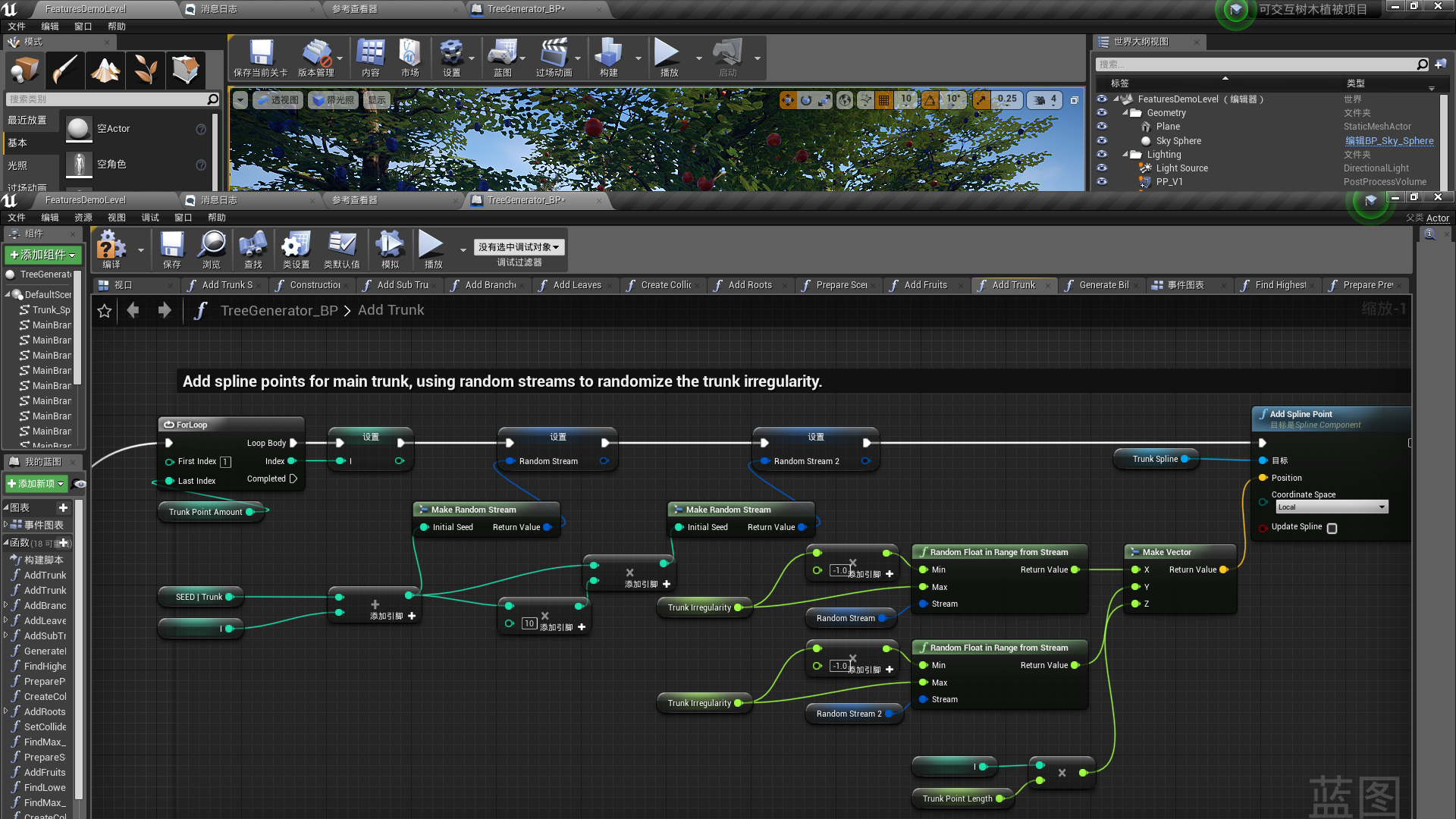Hide the Light Source via its eye icon
The image size is (1456, 819).
click(x=1101, y=168)
